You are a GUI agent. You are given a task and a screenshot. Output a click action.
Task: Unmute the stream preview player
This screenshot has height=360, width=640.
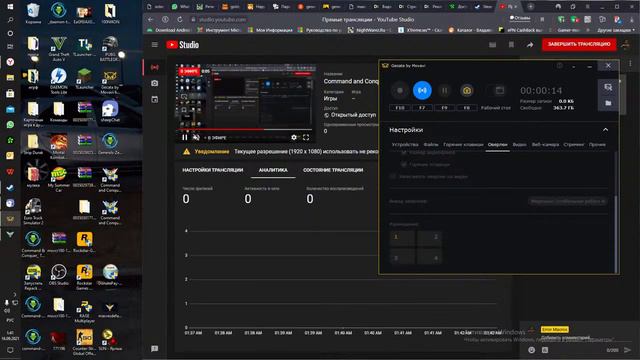pos(196,138)
